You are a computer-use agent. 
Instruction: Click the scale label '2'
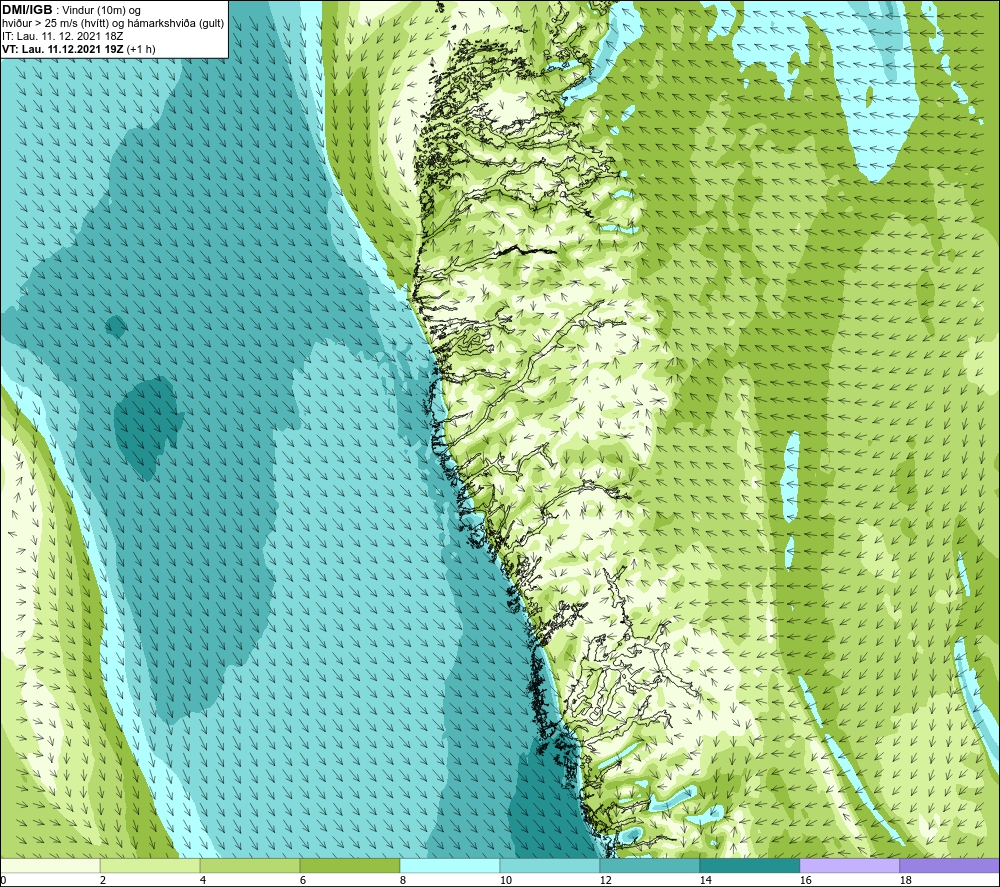103,881
